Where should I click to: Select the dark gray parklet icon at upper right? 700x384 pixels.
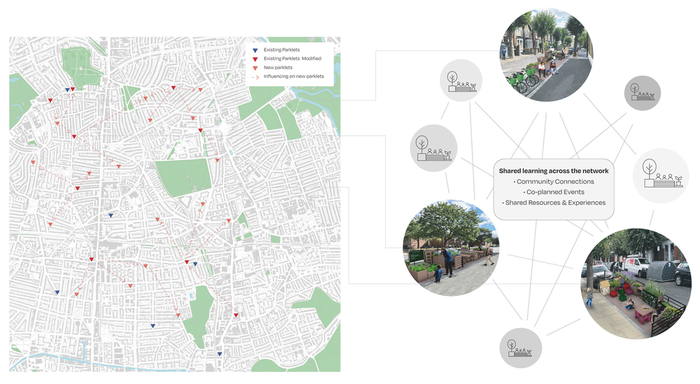click(642, 93)
